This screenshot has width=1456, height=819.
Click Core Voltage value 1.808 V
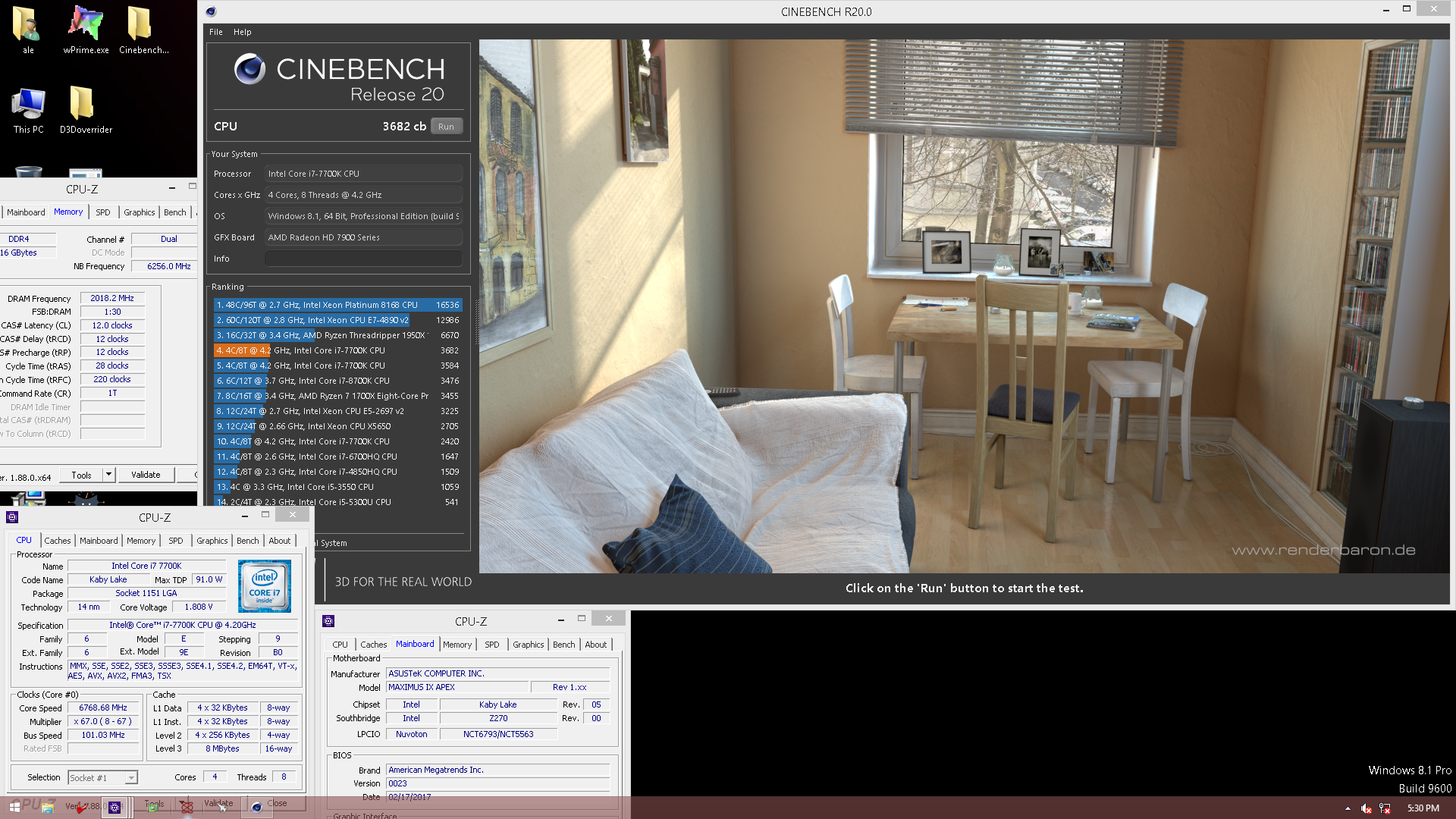pos(199,607)
